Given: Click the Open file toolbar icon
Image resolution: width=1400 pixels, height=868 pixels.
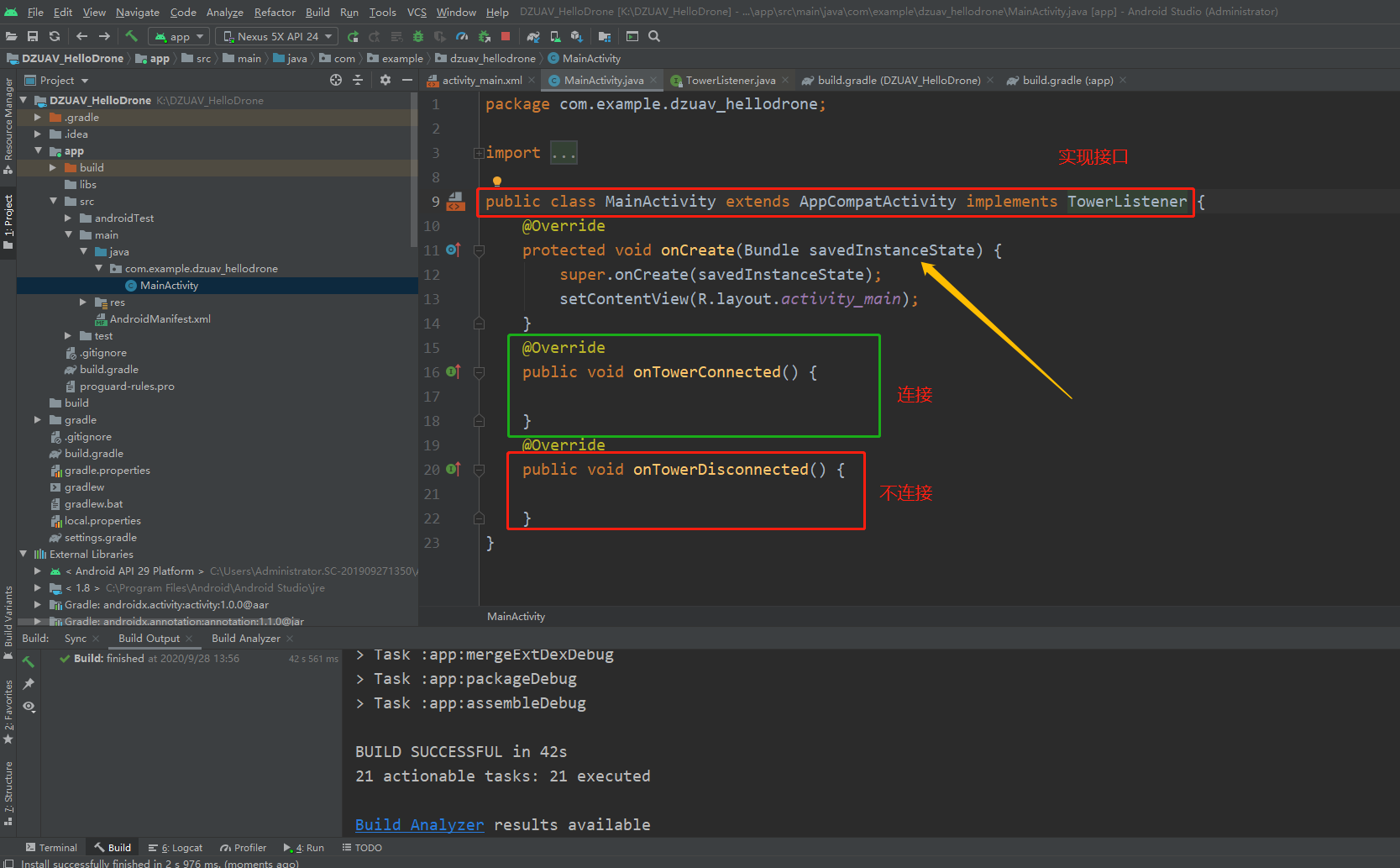Looking at the screenshot, I should (11, 36).
